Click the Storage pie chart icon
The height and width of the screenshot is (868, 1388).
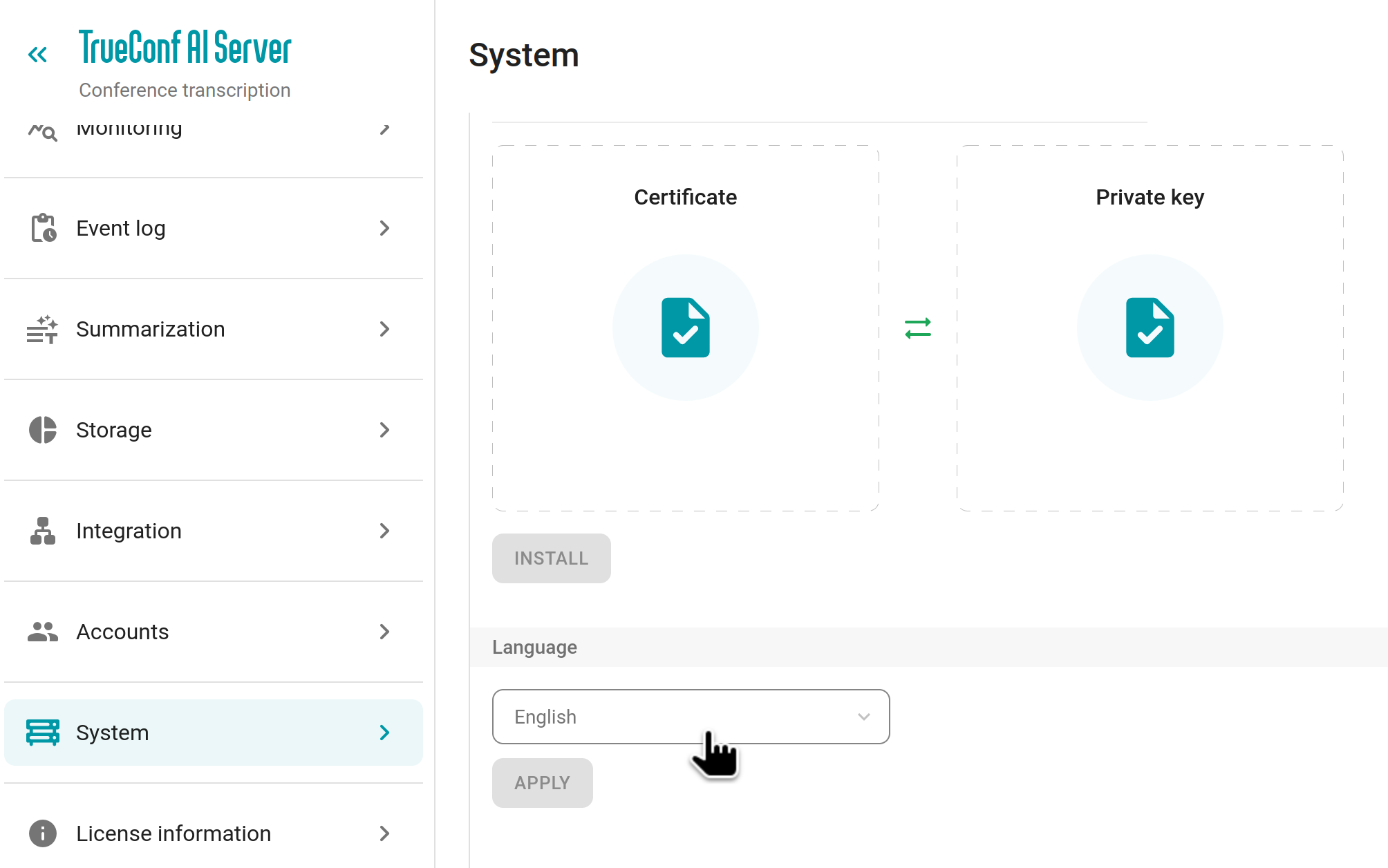[x=43, y=430]
